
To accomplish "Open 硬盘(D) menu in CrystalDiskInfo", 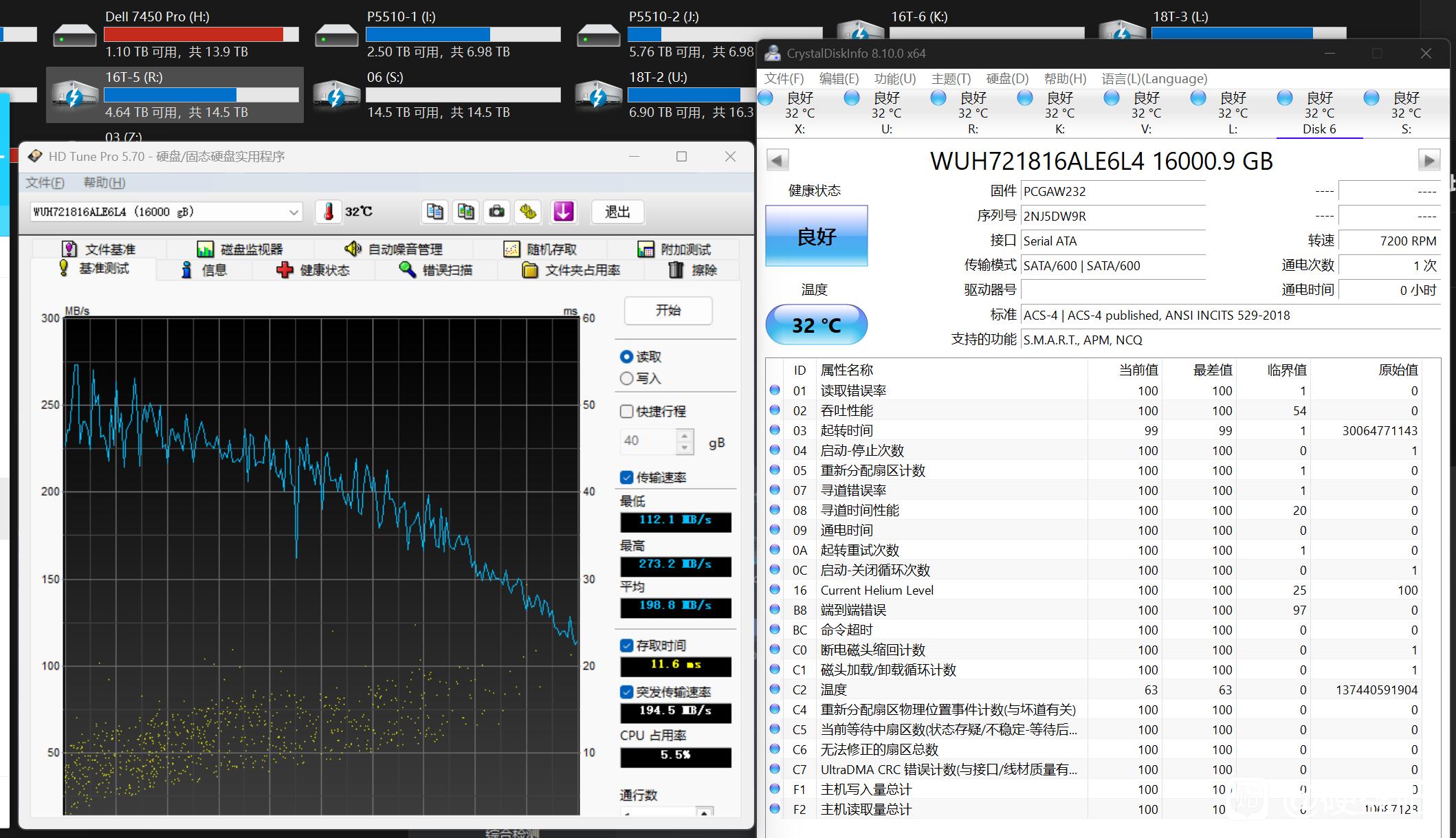I will 1007,79.
